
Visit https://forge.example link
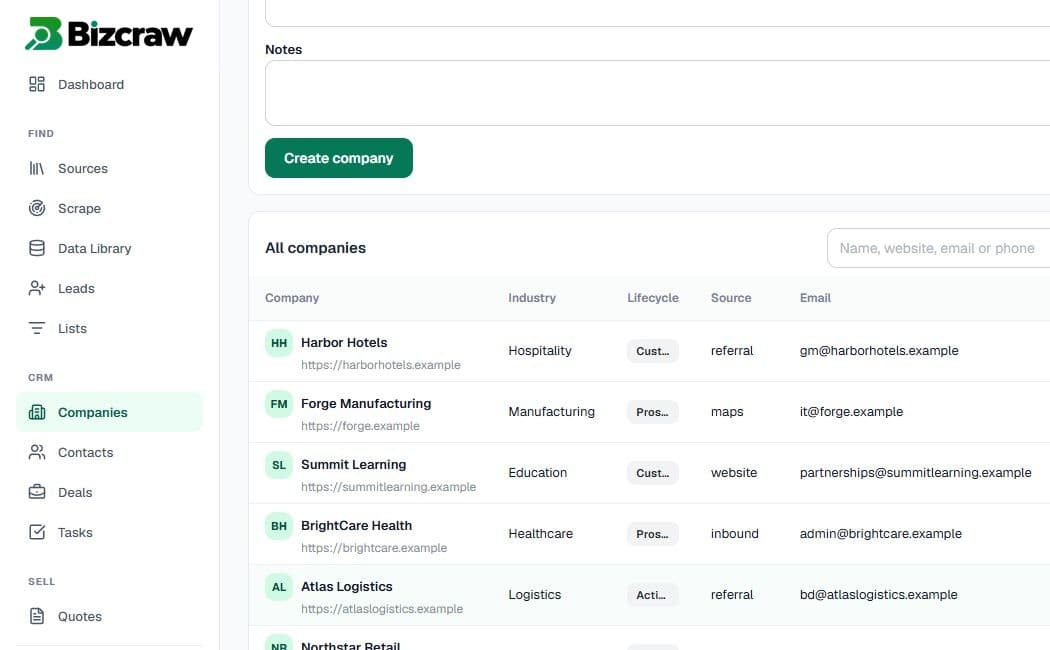tap(360, 426)
